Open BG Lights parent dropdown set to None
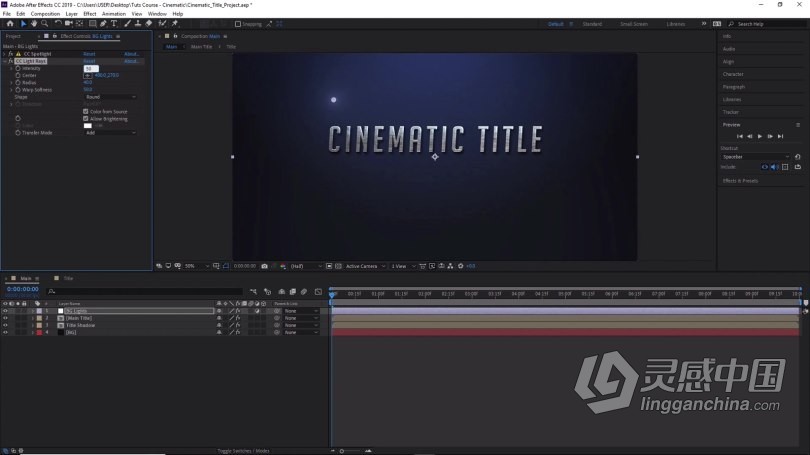 tap(301, 311)
